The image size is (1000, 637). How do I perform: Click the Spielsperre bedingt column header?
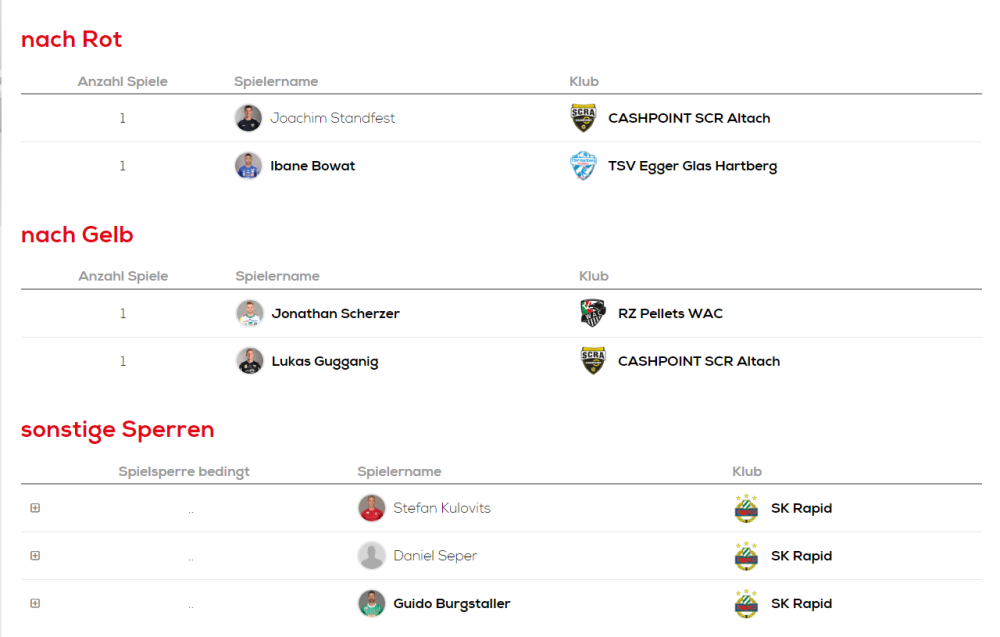[184, 471]
